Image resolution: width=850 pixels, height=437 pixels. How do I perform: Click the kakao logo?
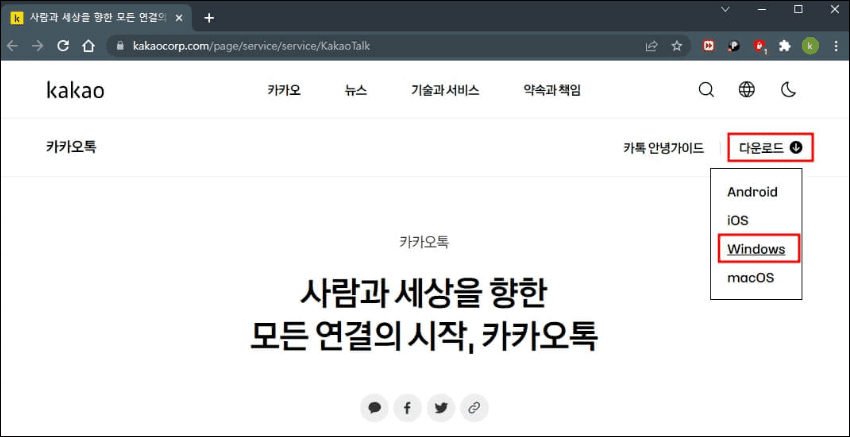[x=75, y=90]
